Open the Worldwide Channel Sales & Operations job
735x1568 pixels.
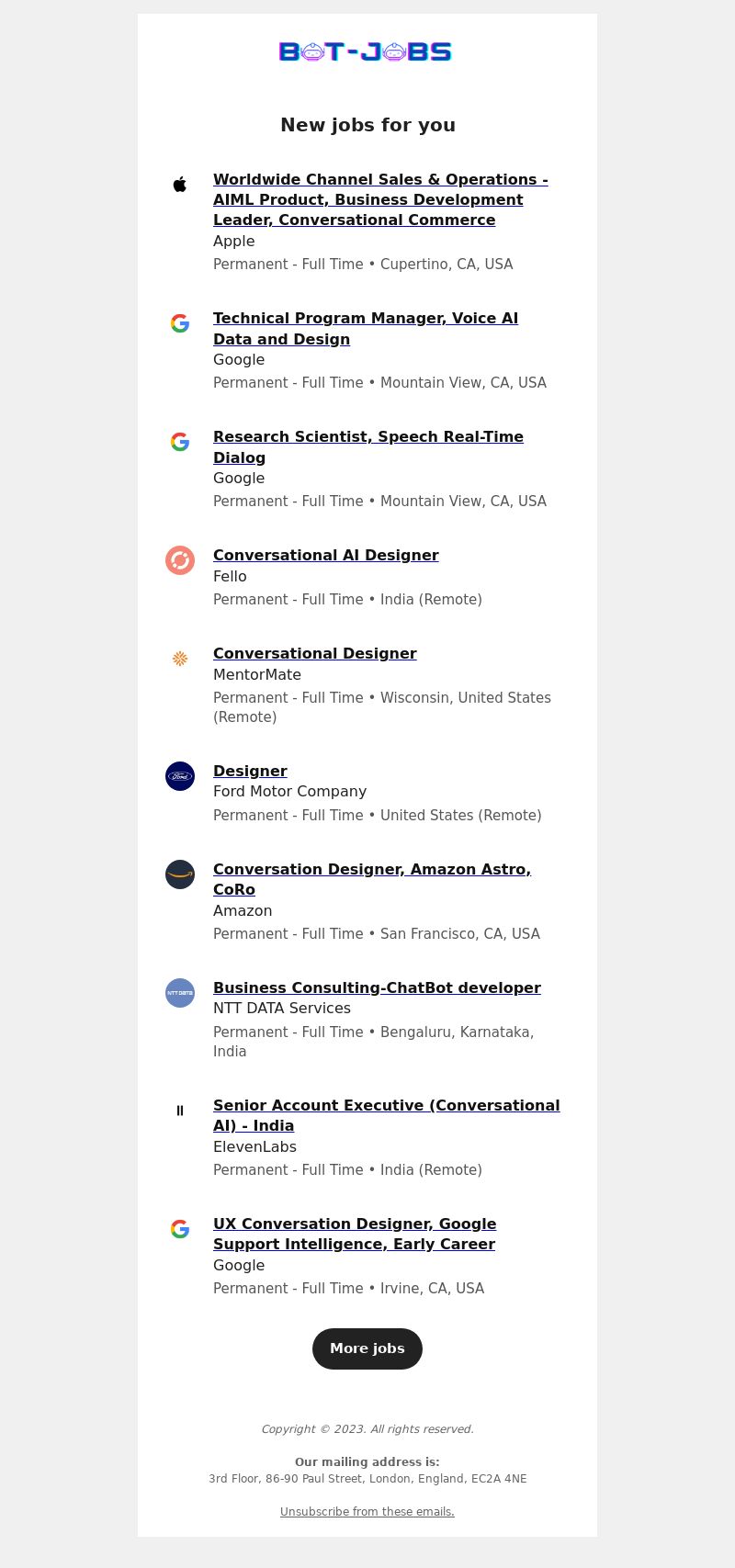click(380, 199)
